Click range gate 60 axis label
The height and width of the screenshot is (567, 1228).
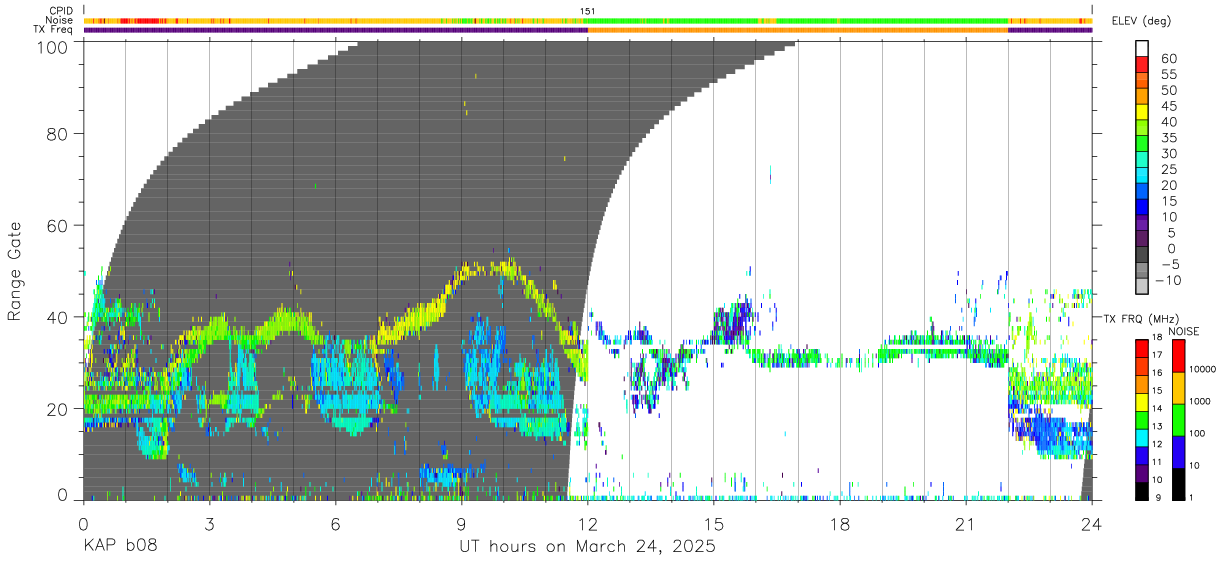pyautogui.click(x=58, y=226)
